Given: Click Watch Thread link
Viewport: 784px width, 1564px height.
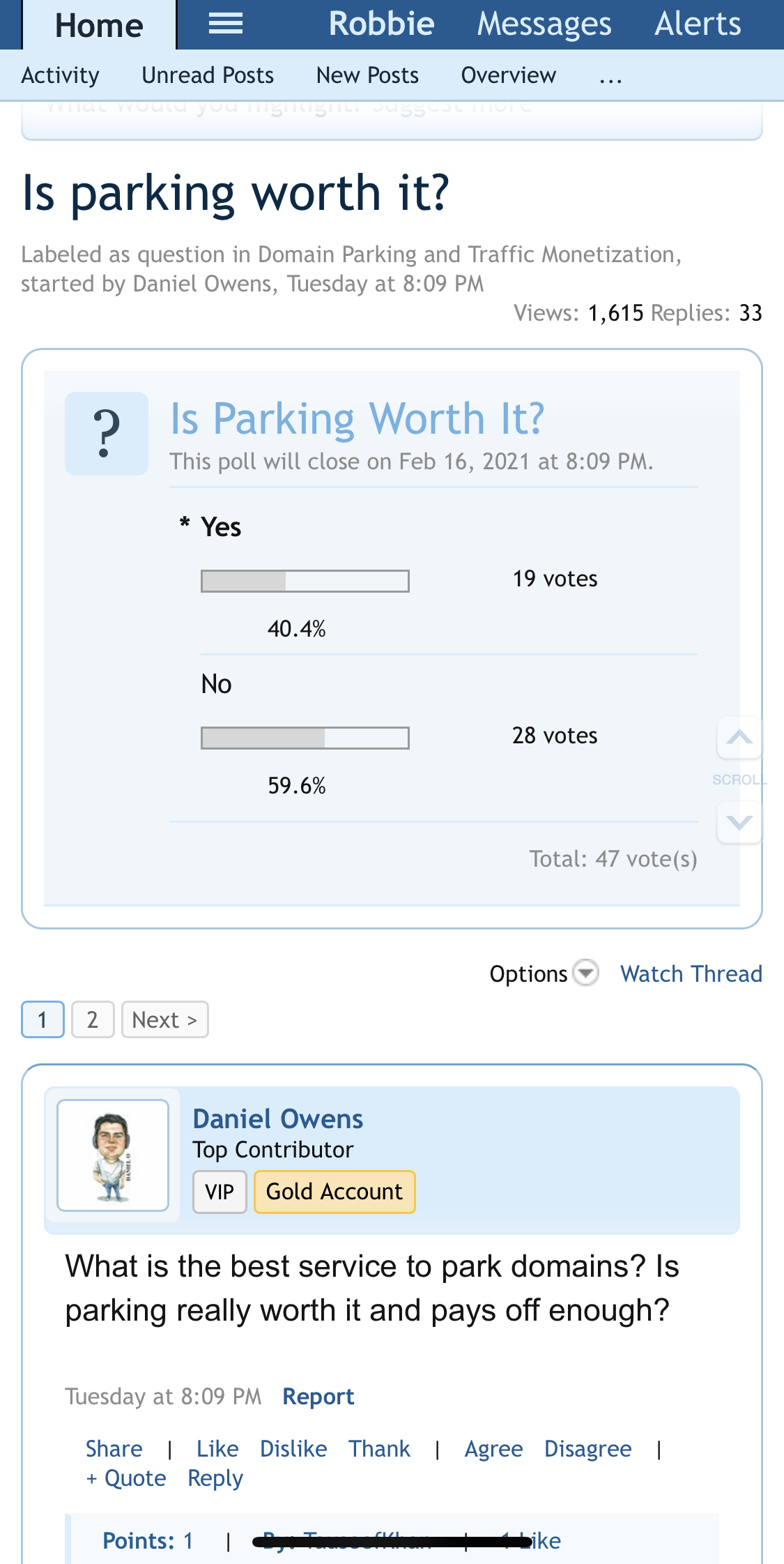Looking at the screenshot, I should (x=691, y=973).
